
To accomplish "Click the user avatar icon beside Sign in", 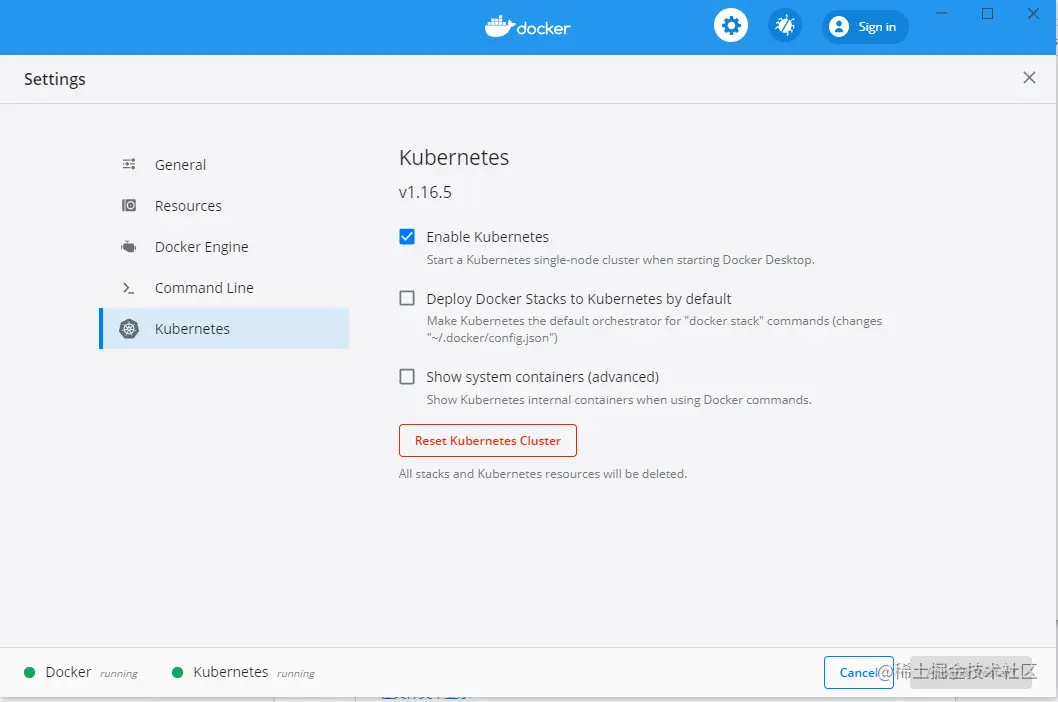I will click(x=839, y=26).
